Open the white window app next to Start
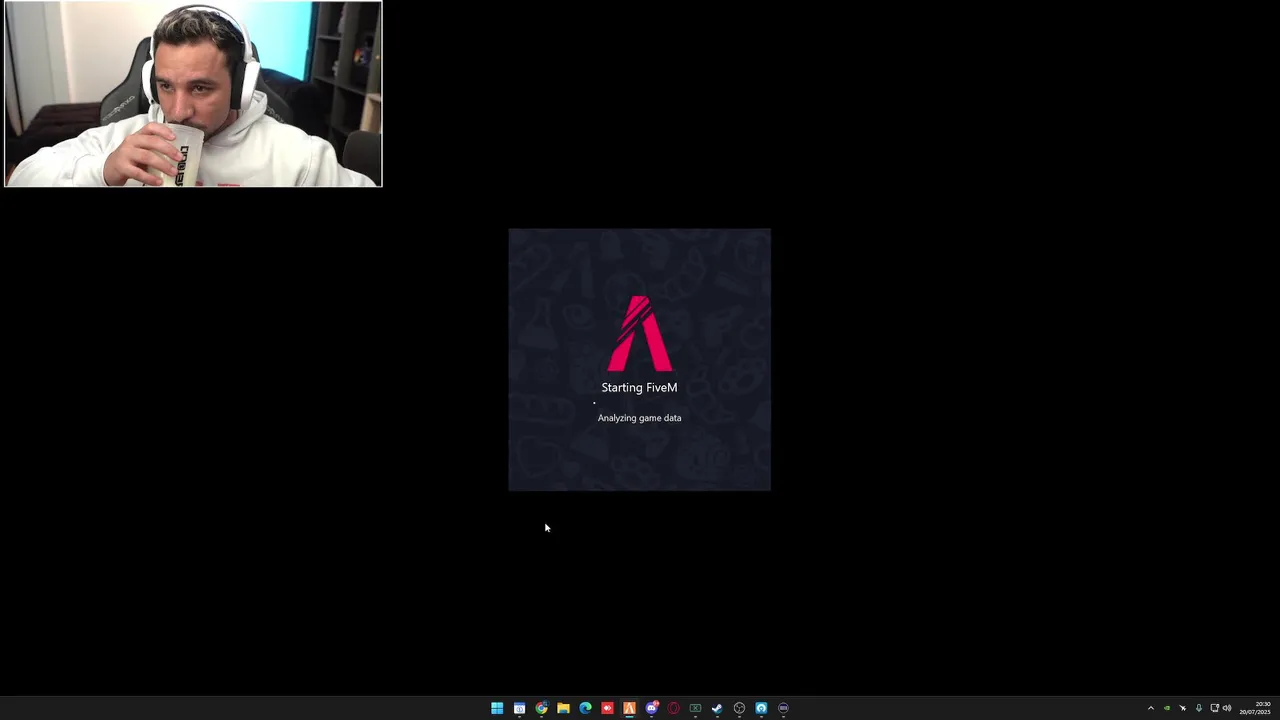1280x720 pixels. (x=519, y=708)
